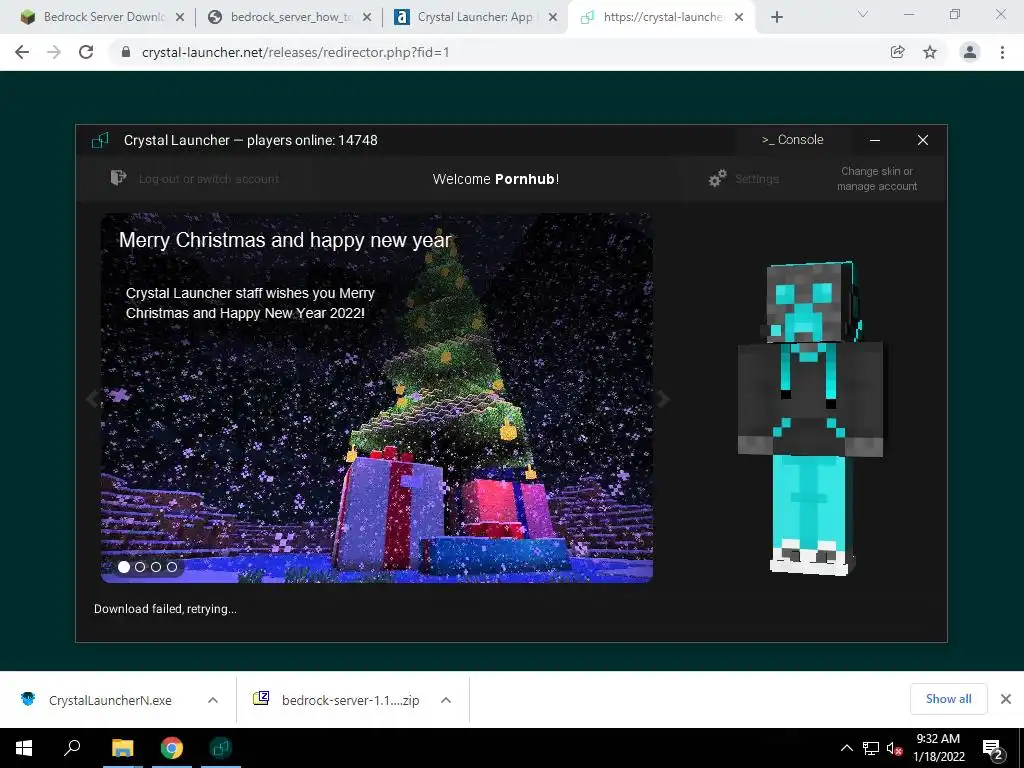
Task: Switch to Crystal Launcher: App tab
Action: point(473,17)
